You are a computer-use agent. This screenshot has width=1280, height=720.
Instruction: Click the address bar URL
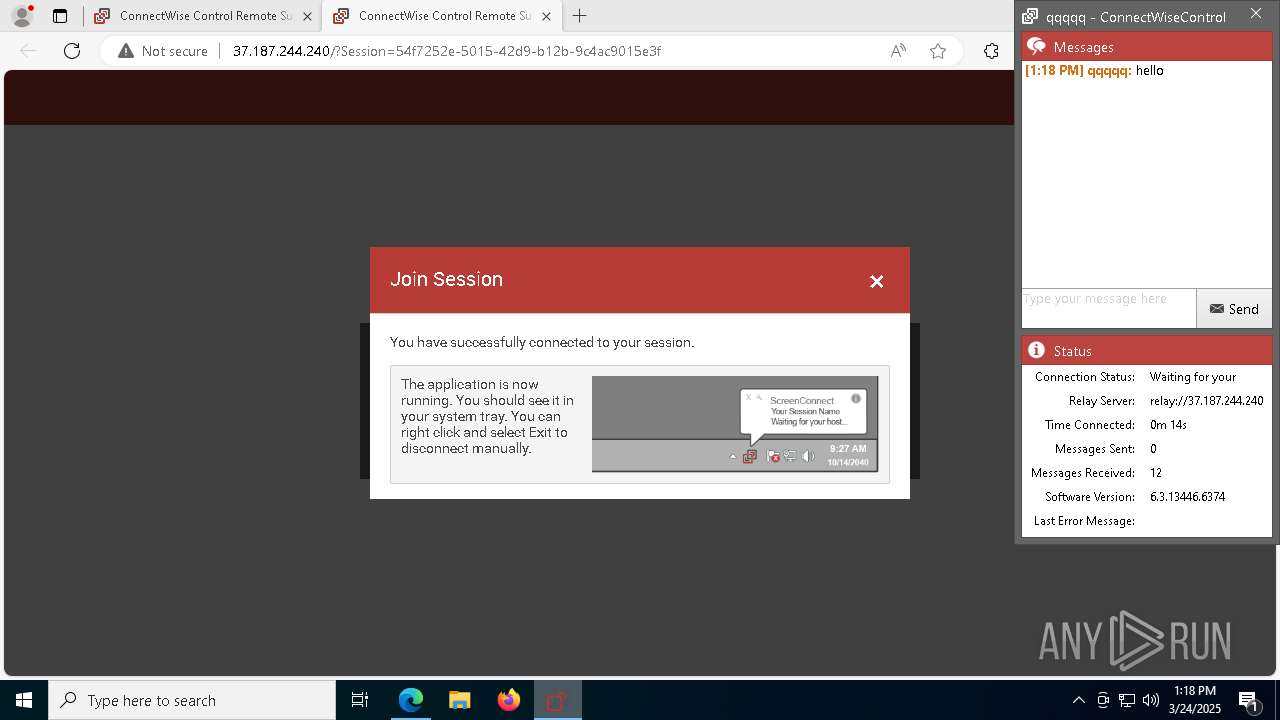pos(446,51)
